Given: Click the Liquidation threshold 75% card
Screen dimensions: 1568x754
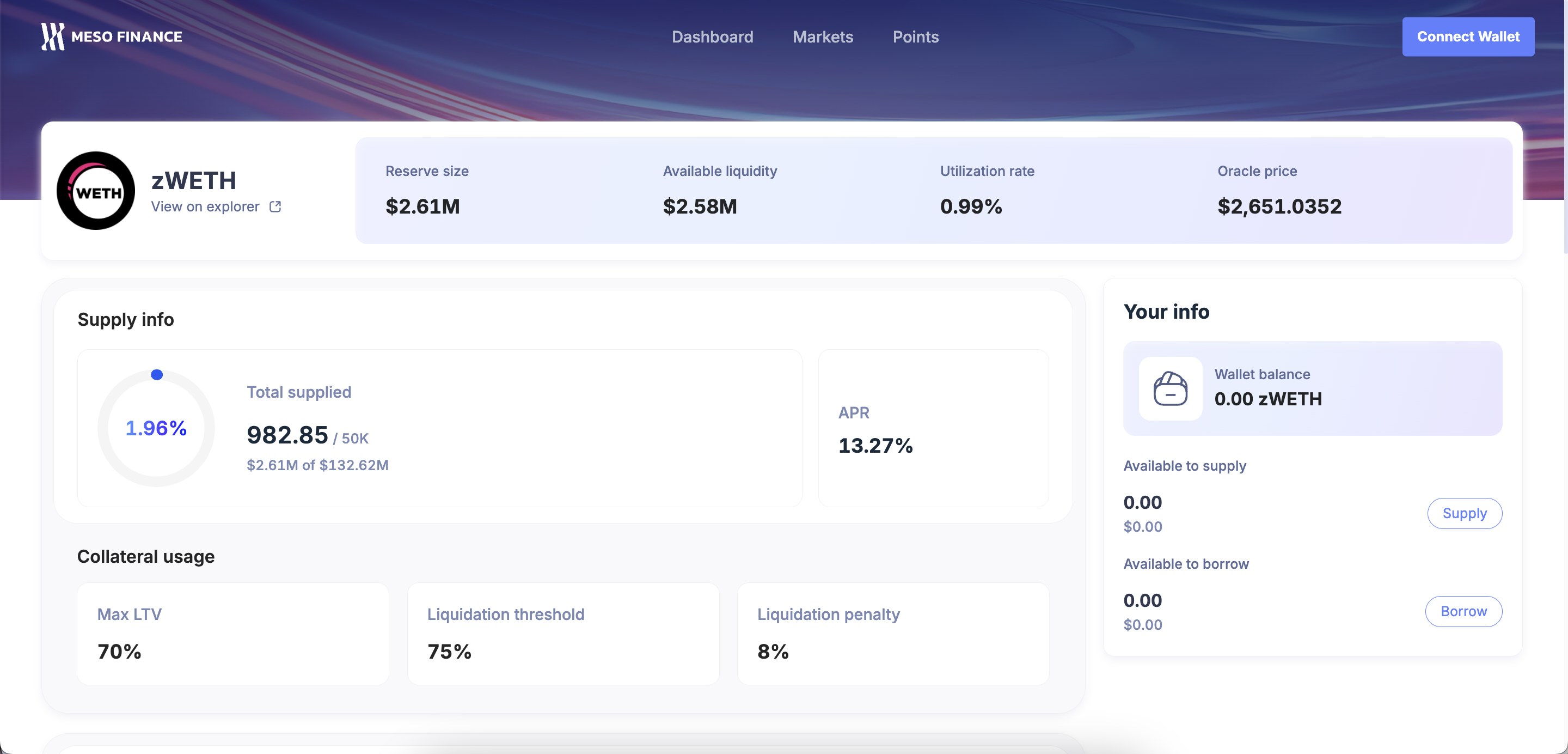Looking at the screenshot, I should 562,634.
